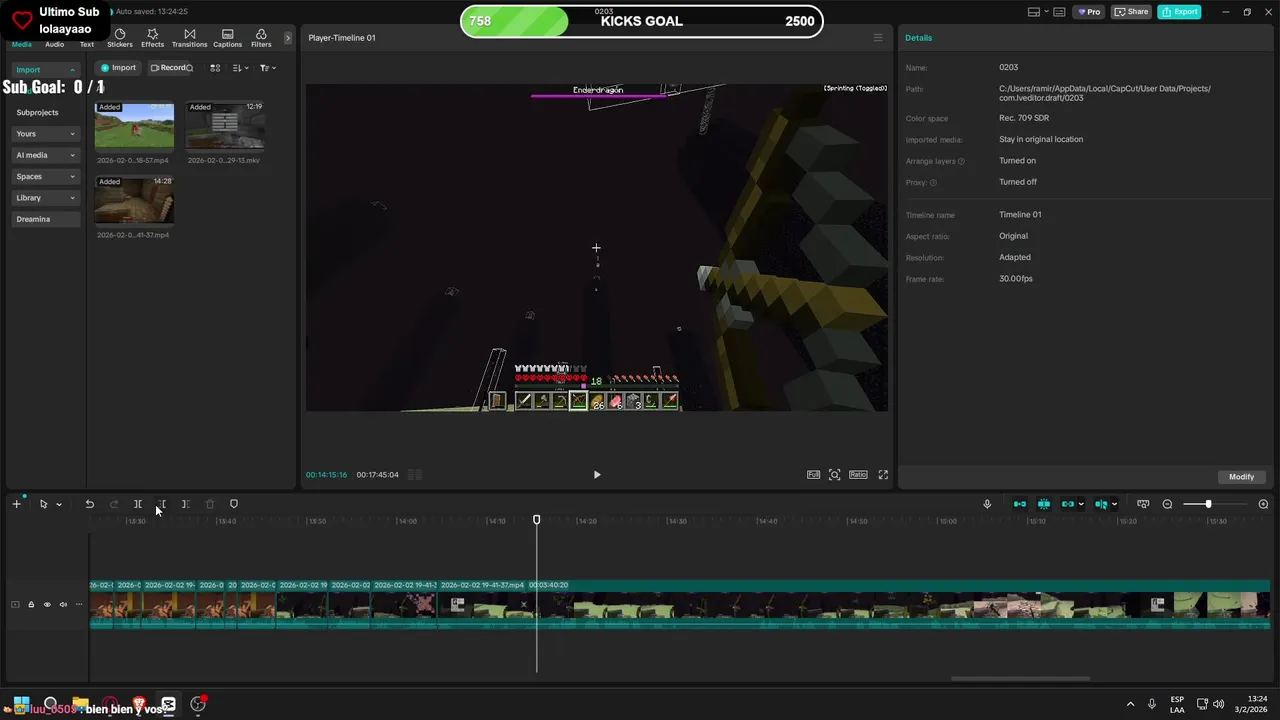Select the 14:28 mp4 clip thumbnail
Viewport: 1280px width, 720px height.
click(134, 200)
